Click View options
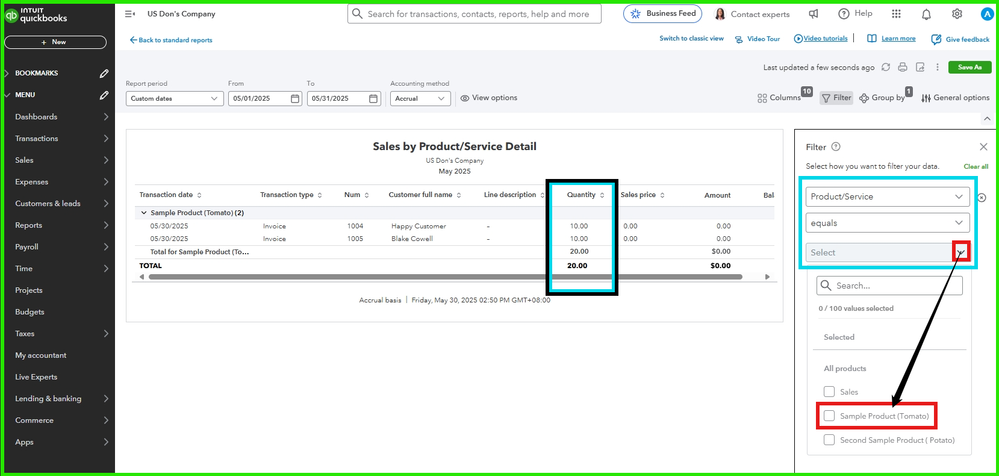Image resolution: width=999 pixels, height=476 pixels. pos(489,98)
